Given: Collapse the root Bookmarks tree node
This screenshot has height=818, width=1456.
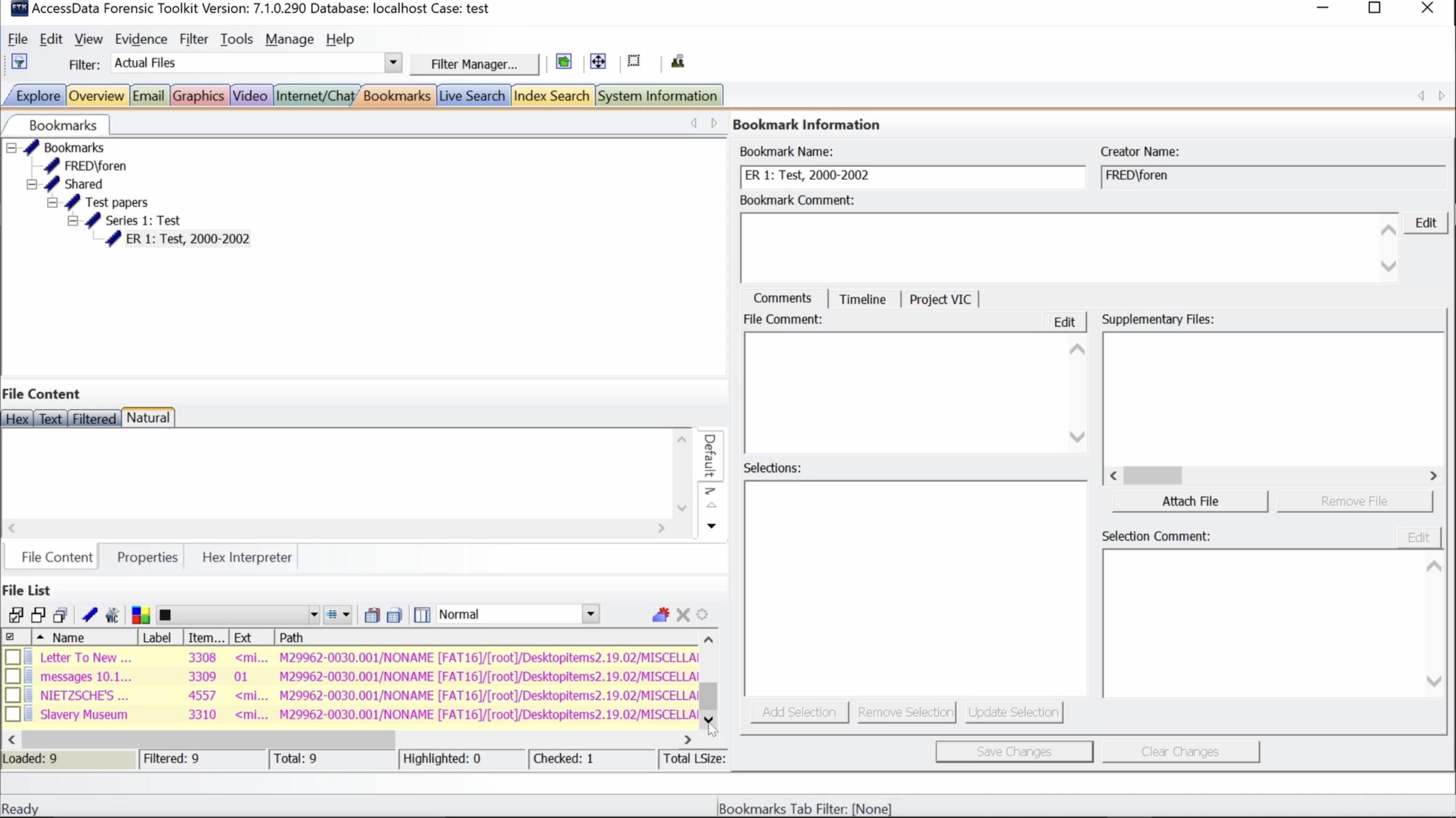Looking at the screenshot, I should point(11,148).
